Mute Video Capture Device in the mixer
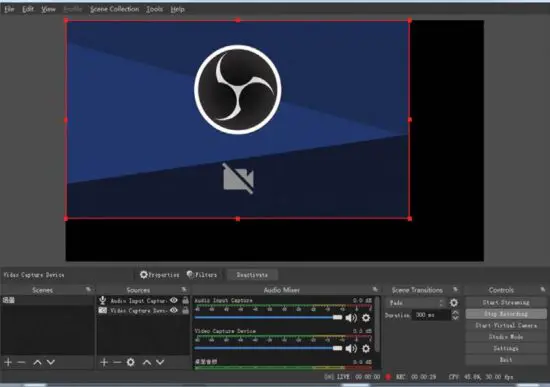550x387 pixels. 351,348
